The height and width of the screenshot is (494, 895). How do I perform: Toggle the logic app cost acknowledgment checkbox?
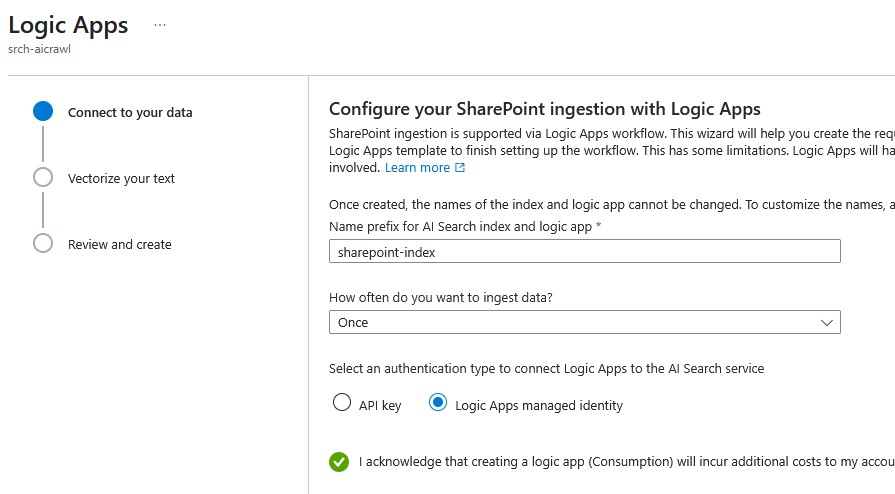pos(339,461)
